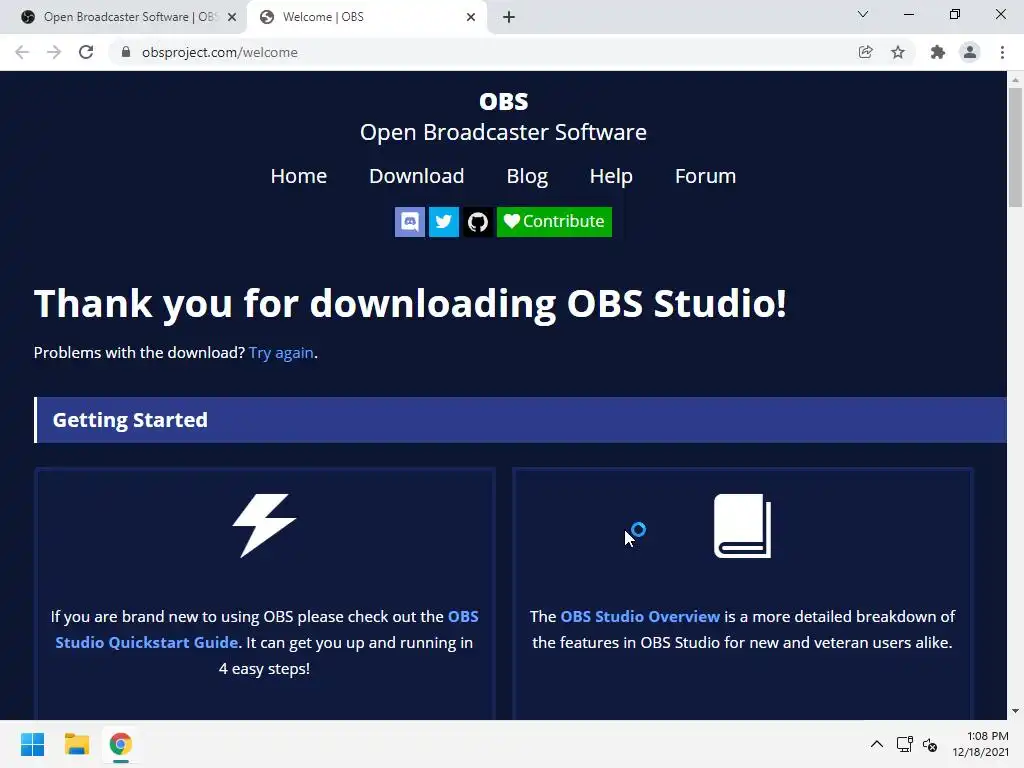View site information via lock icon
The height and width of the screenshot is (768, 1024).
(x=126, y=52)
